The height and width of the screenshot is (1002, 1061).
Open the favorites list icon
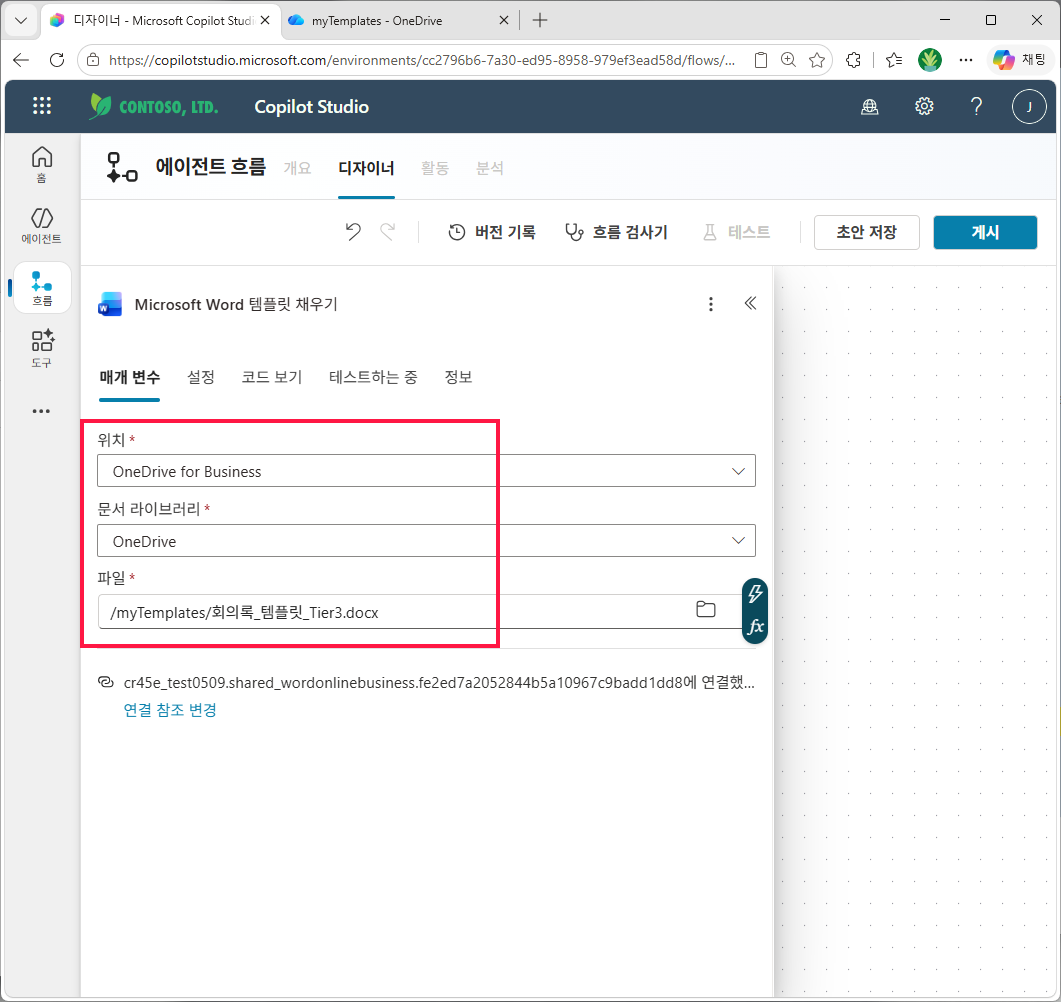click(894, 60)
